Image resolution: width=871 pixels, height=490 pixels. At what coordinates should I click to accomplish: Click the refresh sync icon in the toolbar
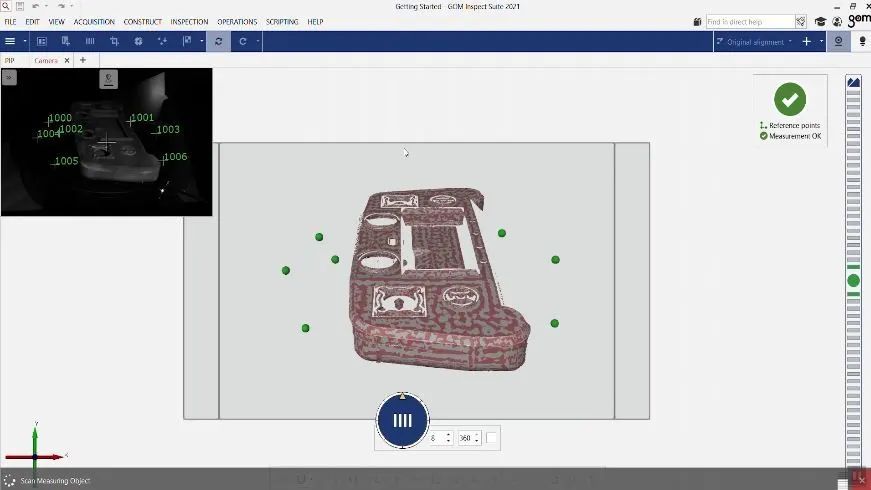point(218,41)
